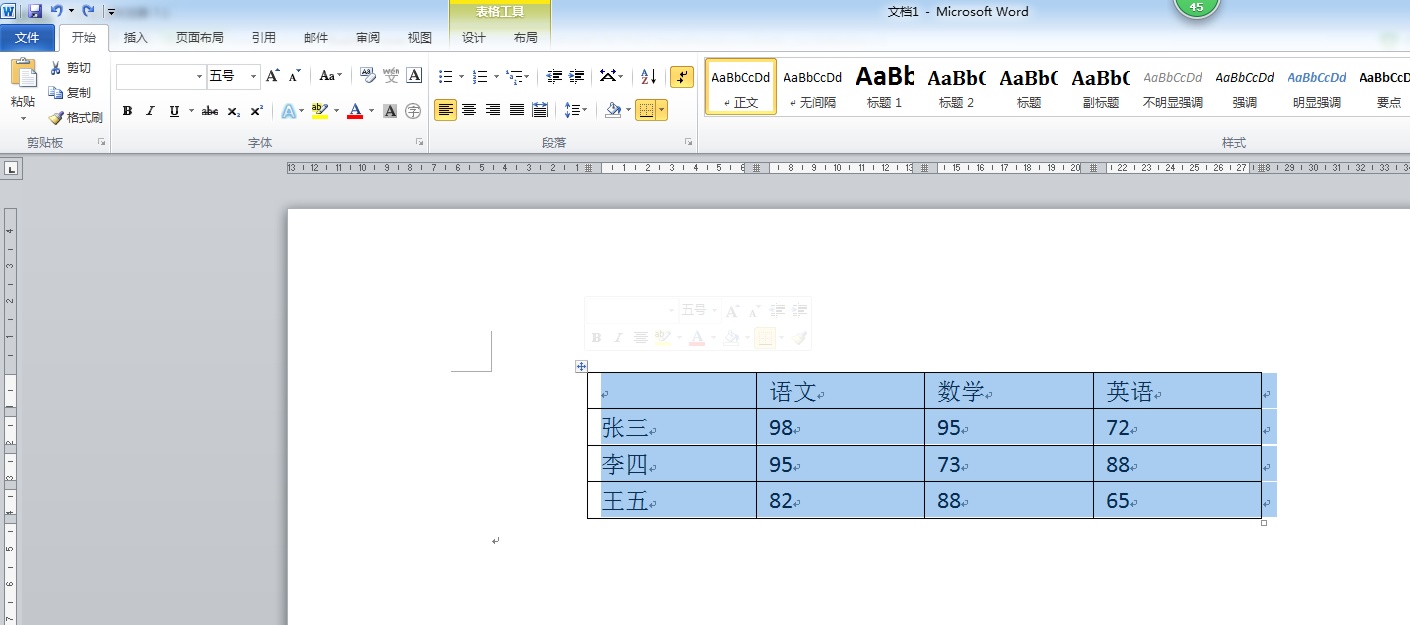The image size is (1410, 625).
Task: Apply the 正文 (Normal) style
Action: (741, 86)
